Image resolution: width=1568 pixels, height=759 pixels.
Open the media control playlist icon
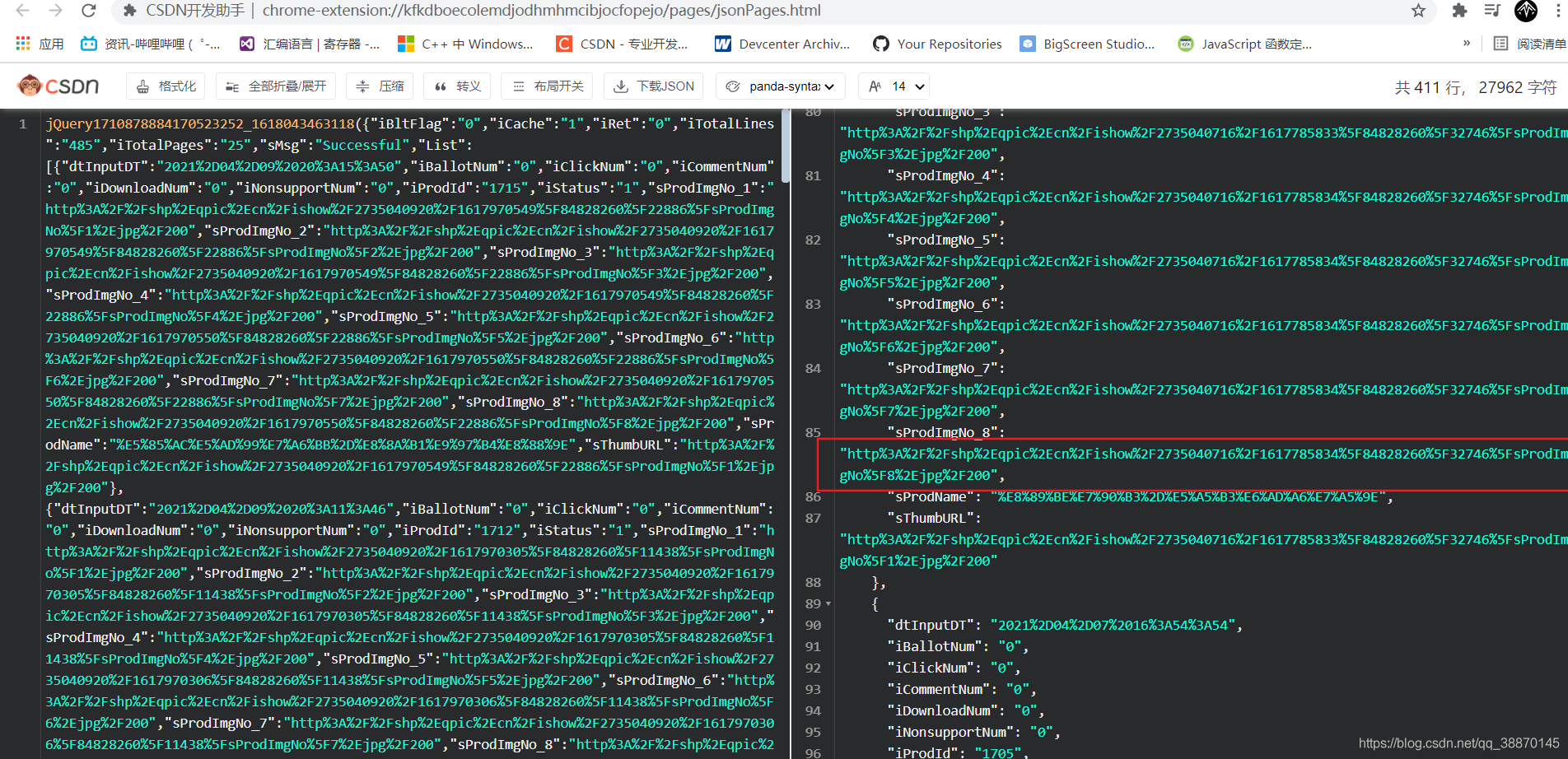[1492, 11]
